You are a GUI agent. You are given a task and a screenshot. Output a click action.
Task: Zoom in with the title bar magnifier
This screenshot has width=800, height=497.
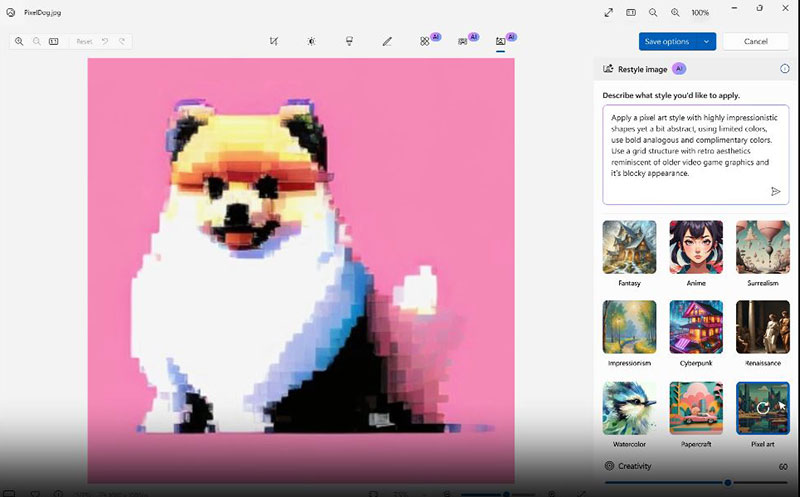coord(675,12)
